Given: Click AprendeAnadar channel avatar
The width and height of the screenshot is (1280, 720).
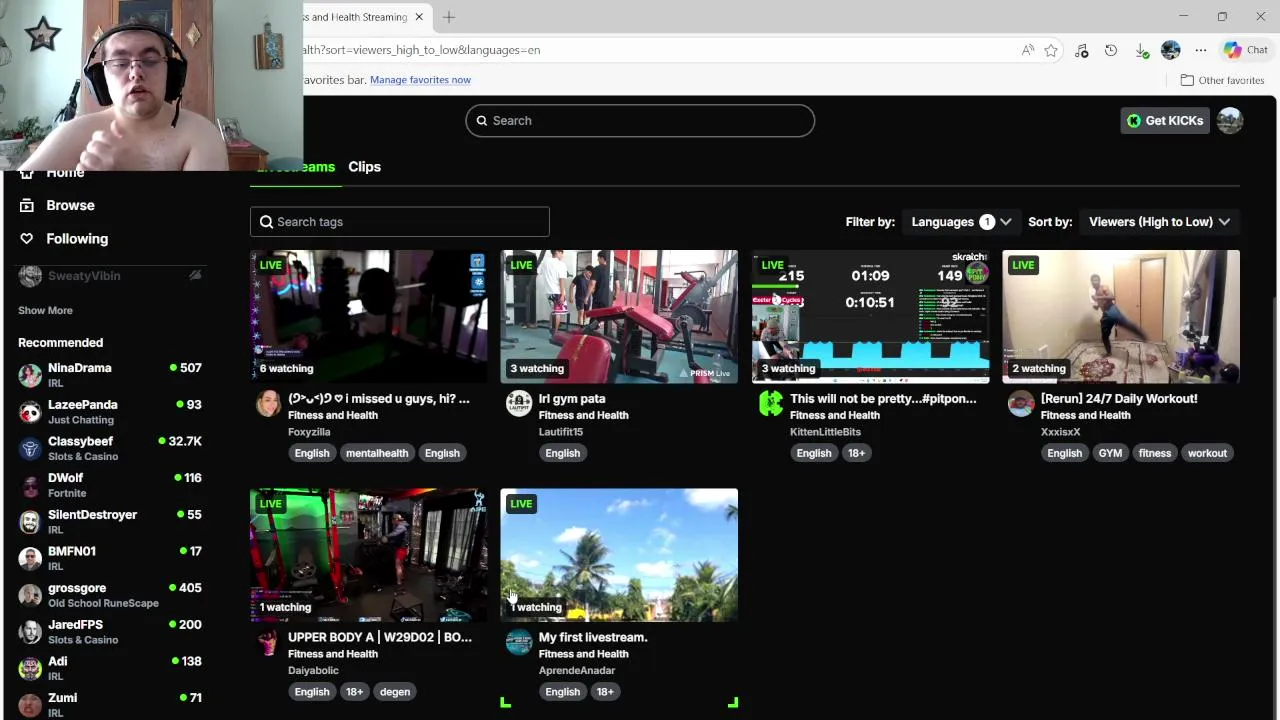Looking at the screenshot, I should [x=518, y=642].
